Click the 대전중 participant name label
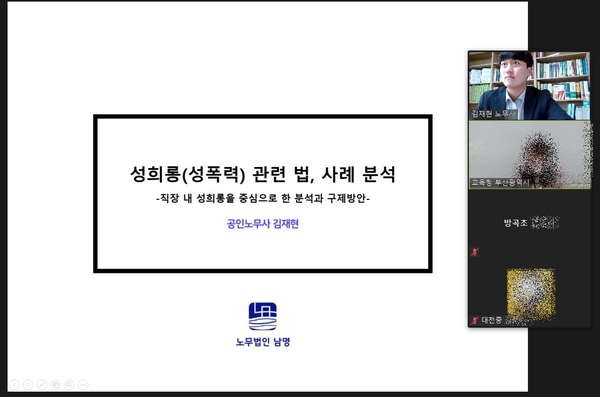Image resolution: width=600 pixels, height=397 pixels. [491, 320]
